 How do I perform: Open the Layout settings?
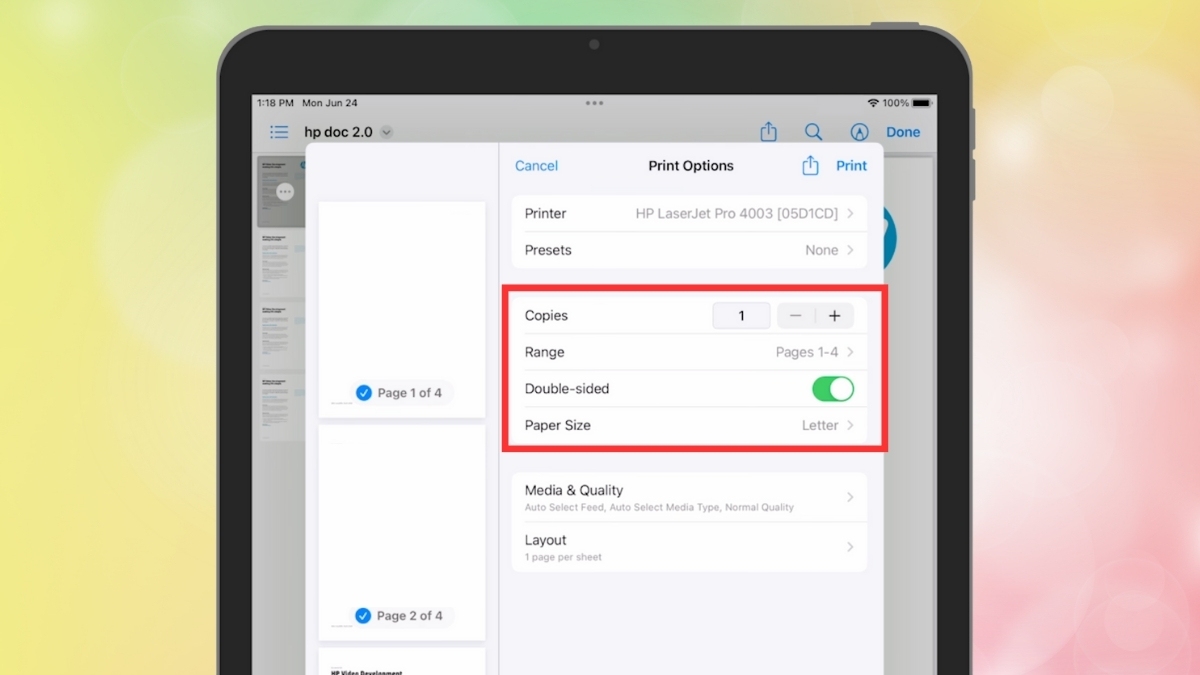690,547
